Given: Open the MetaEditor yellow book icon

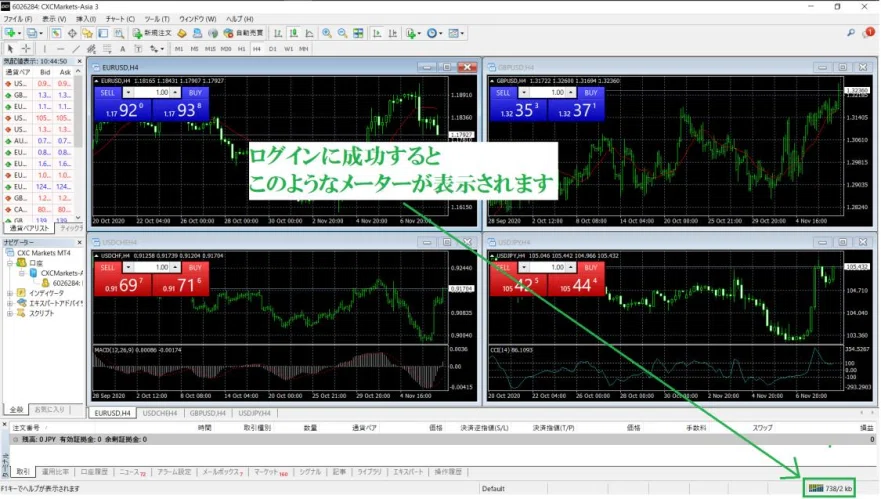Looking at the screenshot, I should point(181,33).
